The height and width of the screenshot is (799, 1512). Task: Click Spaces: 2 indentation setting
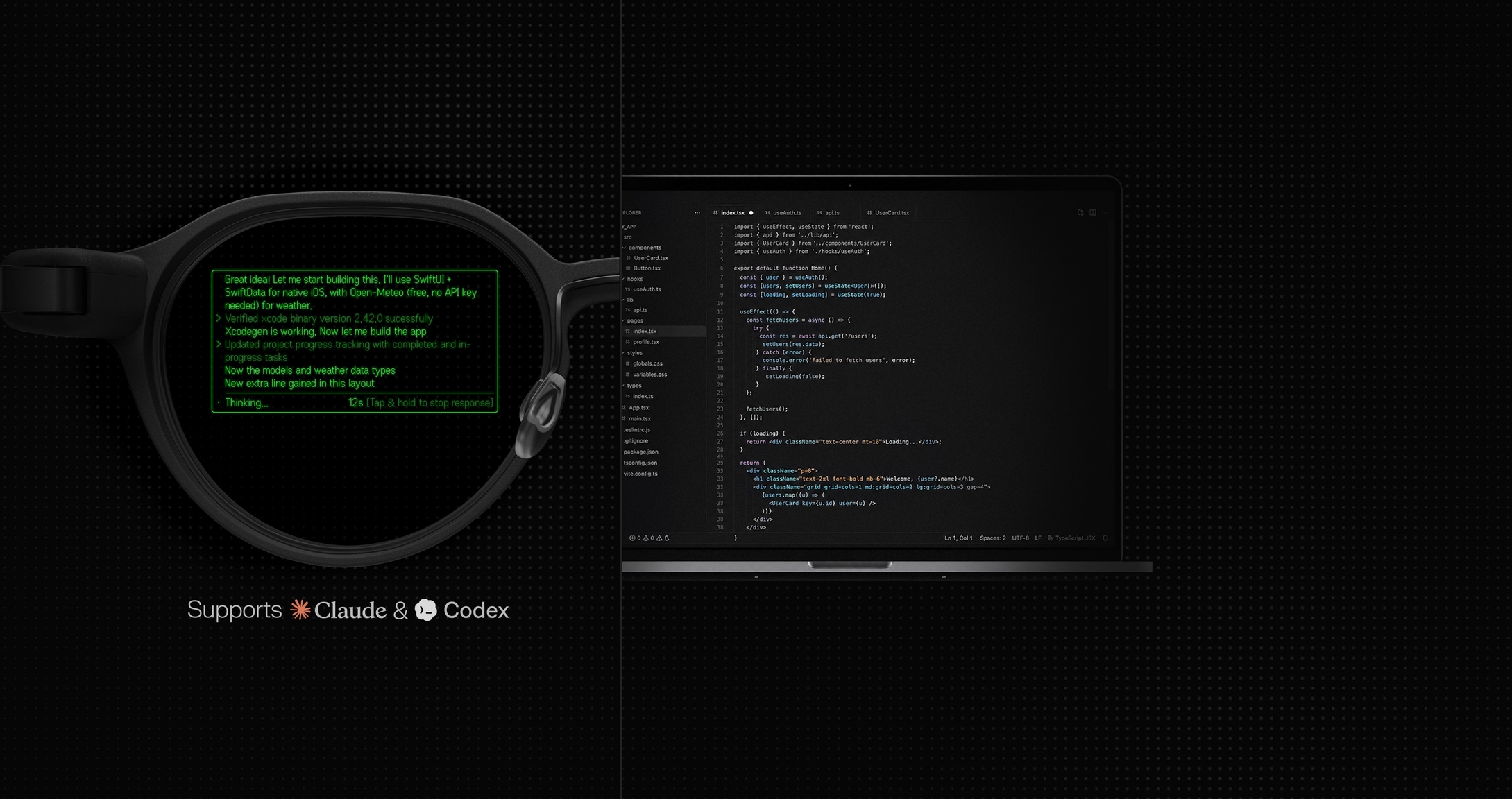click(992, 538)
